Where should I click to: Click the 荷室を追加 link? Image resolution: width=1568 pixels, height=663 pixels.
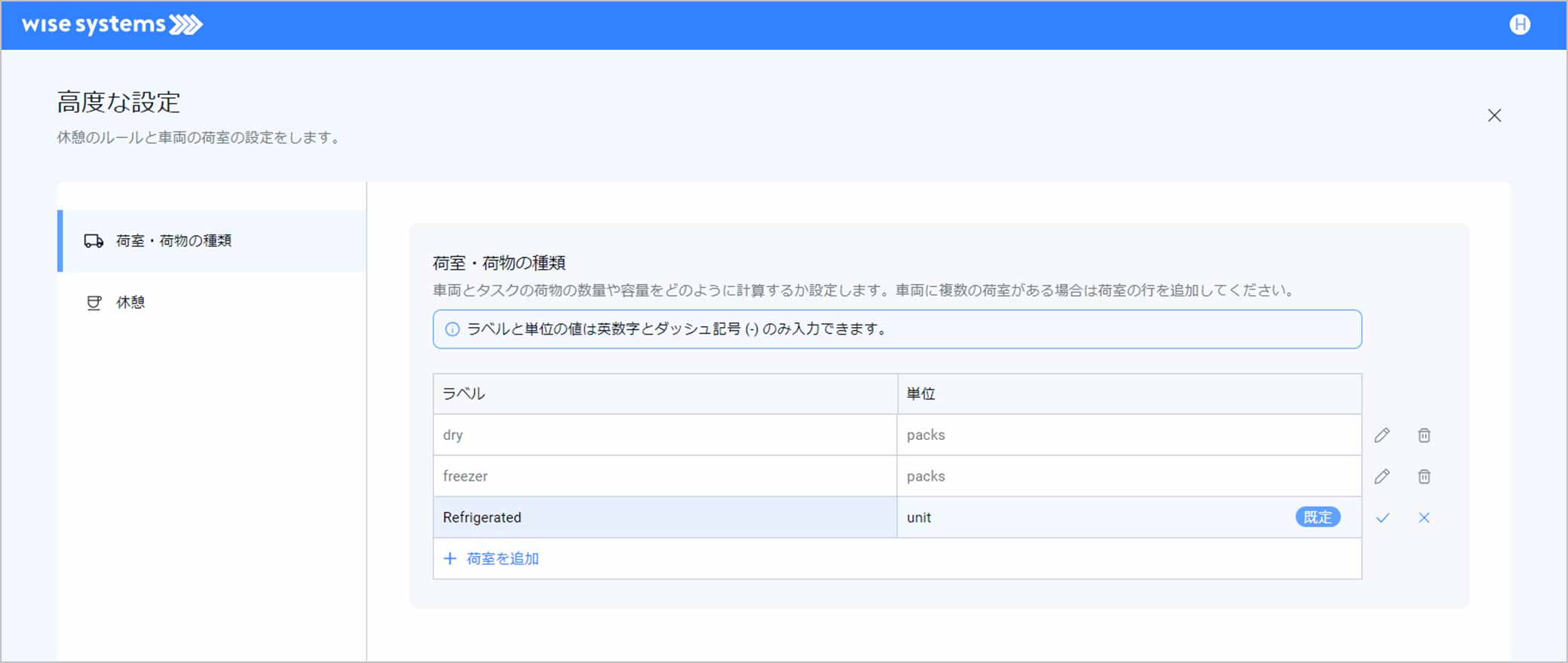pos(502,558)
